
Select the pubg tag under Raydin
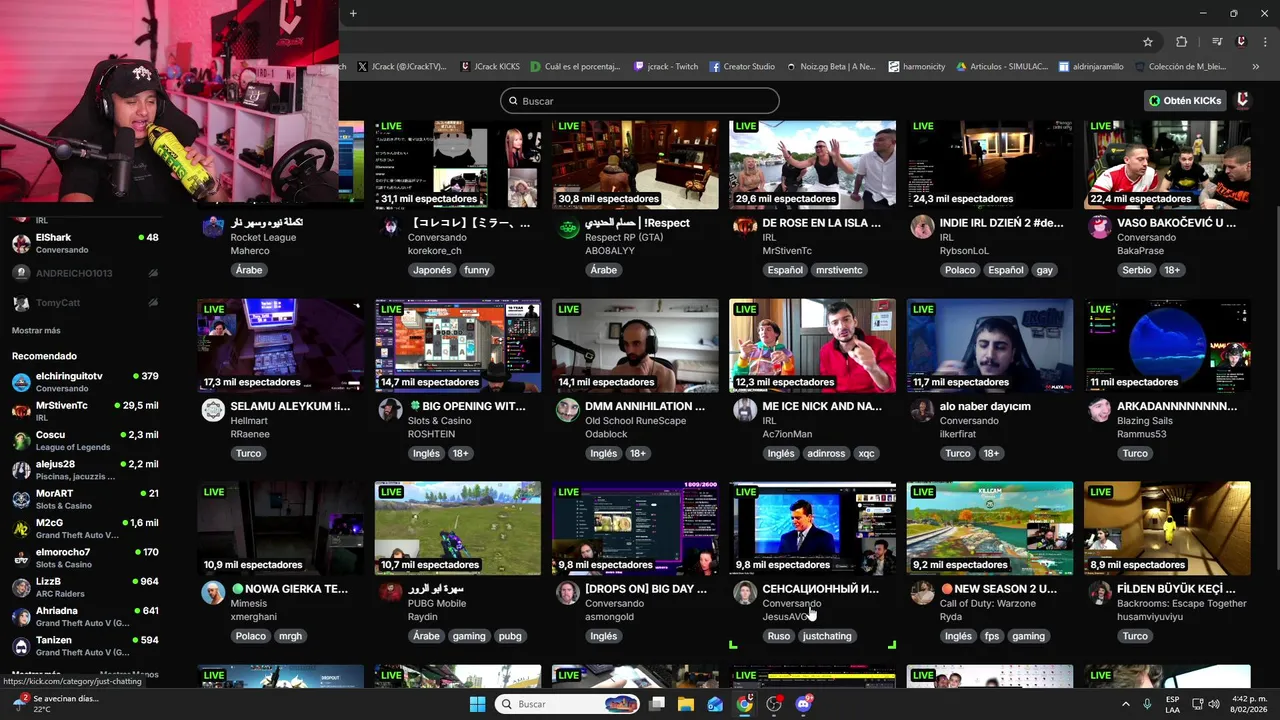[x=510, y=636]
